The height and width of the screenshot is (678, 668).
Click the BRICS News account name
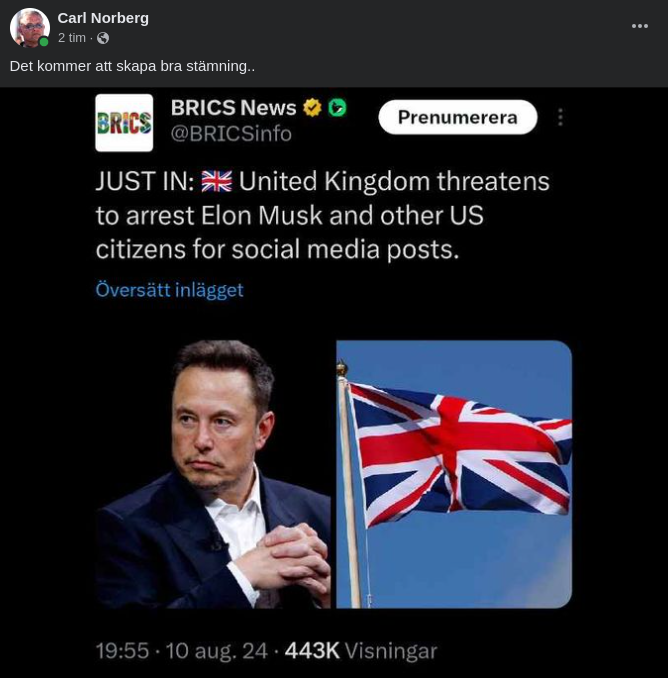click(x=233, y=108)
